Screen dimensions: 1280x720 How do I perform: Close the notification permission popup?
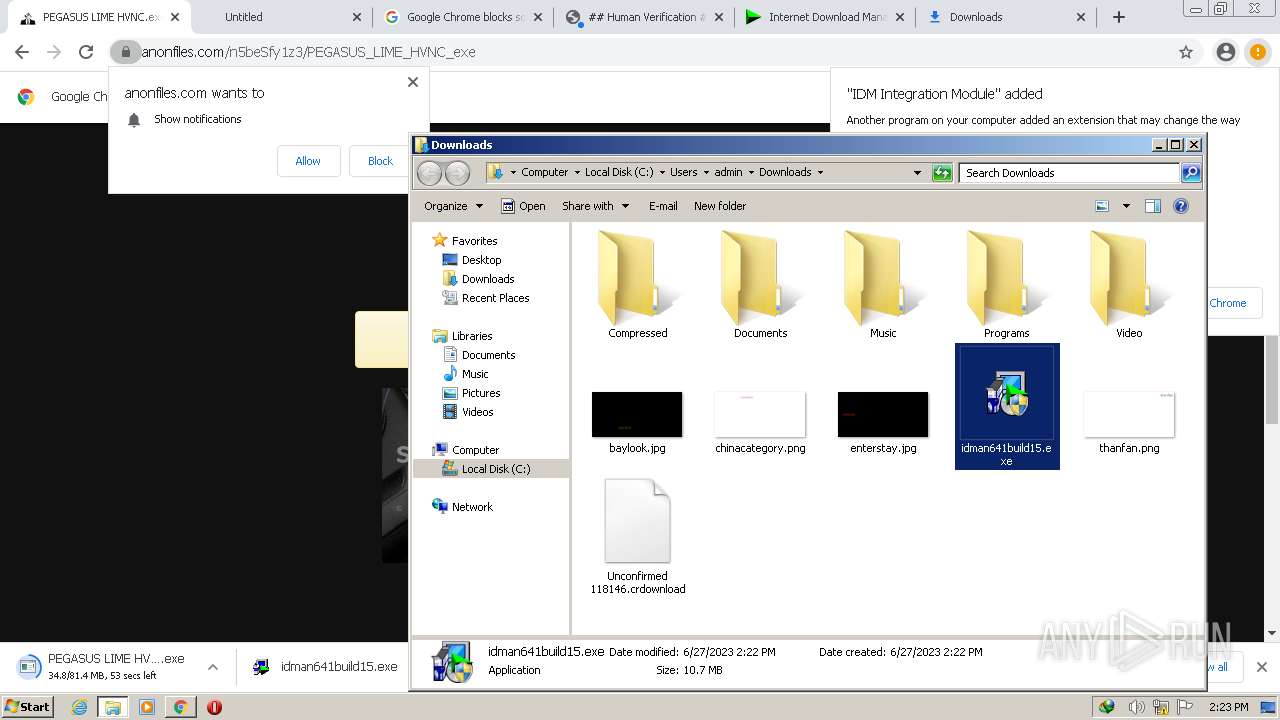click(x=413, y=82)
